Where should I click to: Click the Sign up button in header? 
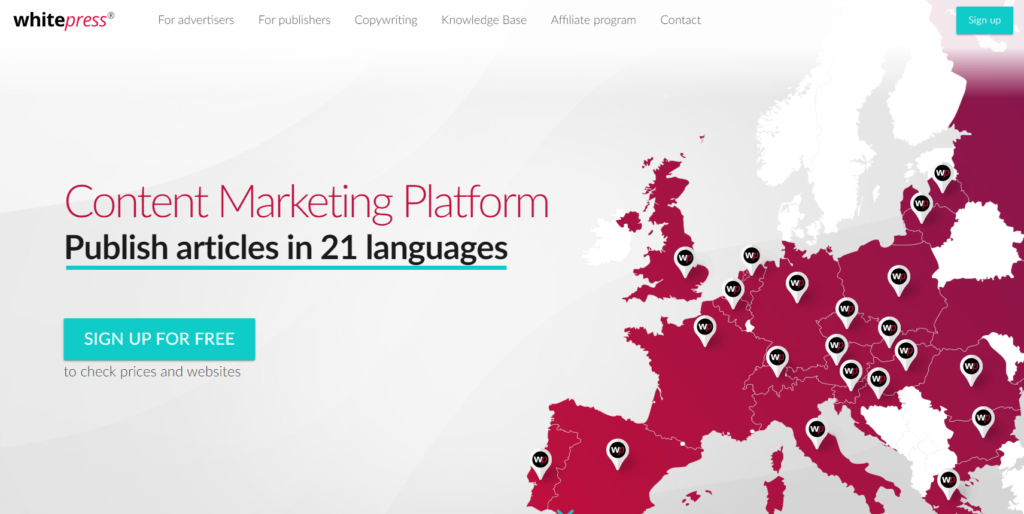coord(984,20)
